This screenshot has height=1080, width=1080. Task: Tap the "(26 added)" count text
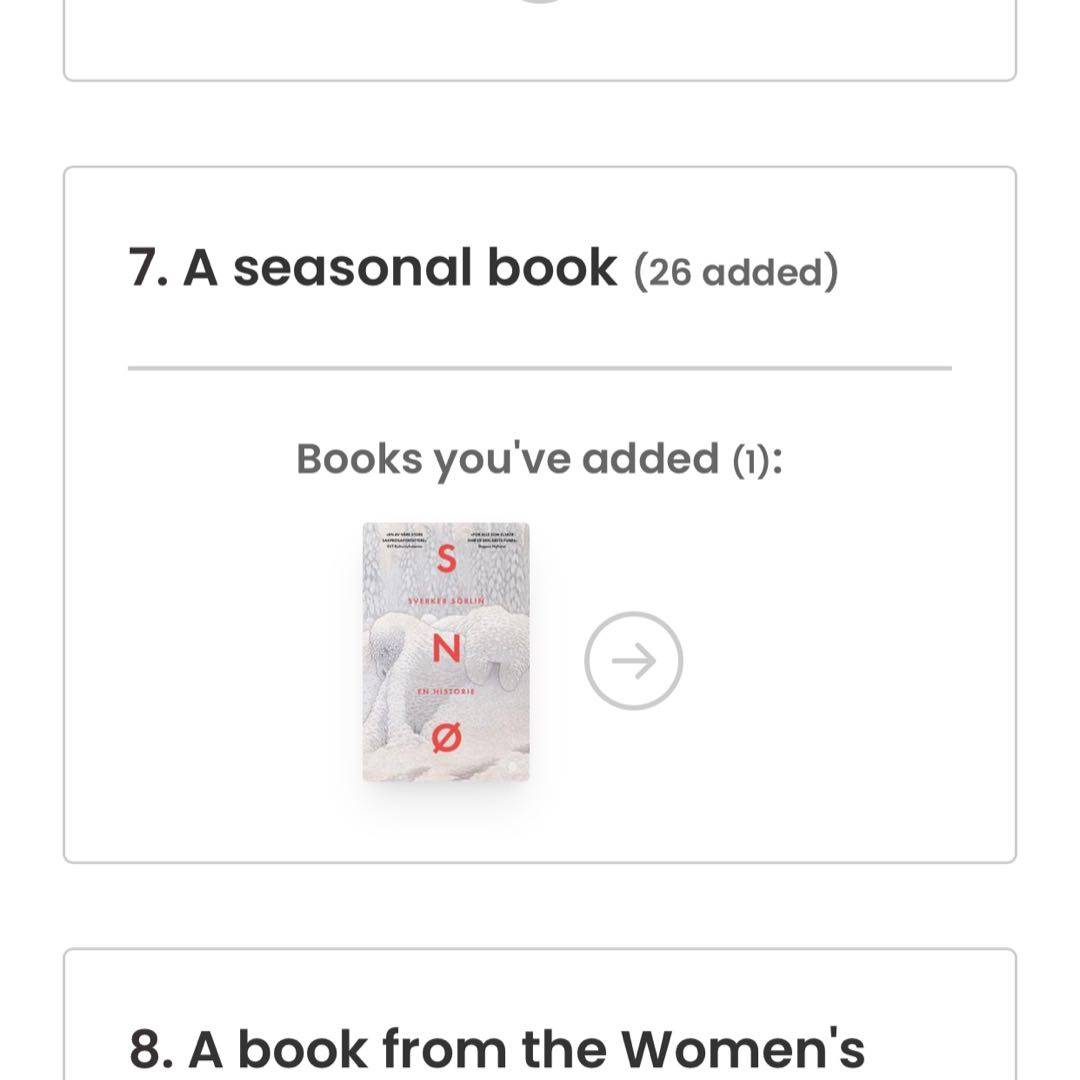736,272
